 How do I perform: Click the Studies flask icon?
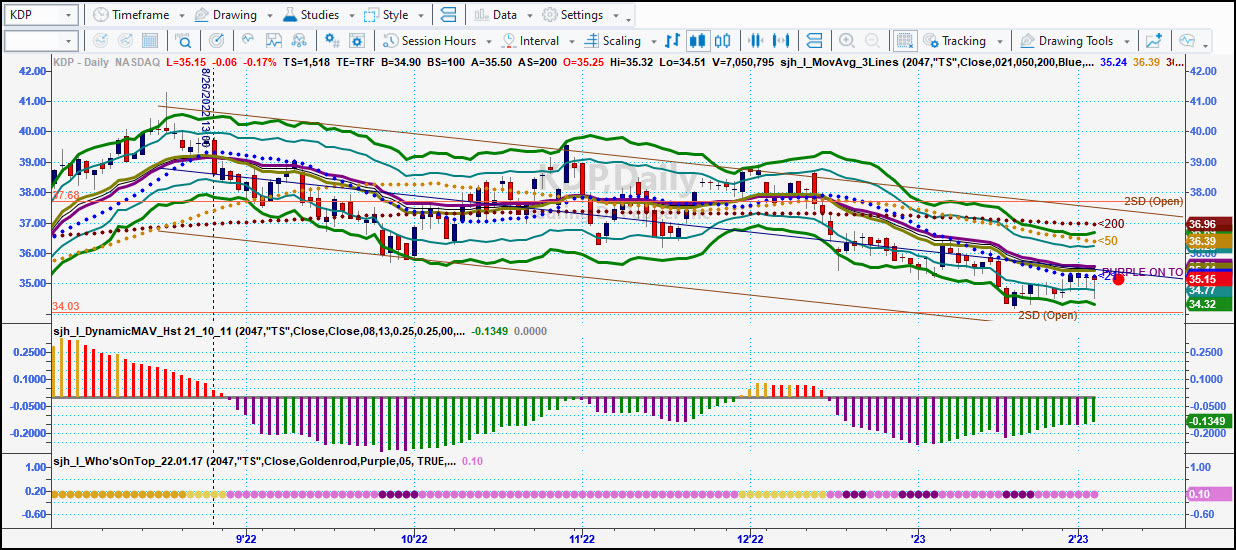click(289, 15)
